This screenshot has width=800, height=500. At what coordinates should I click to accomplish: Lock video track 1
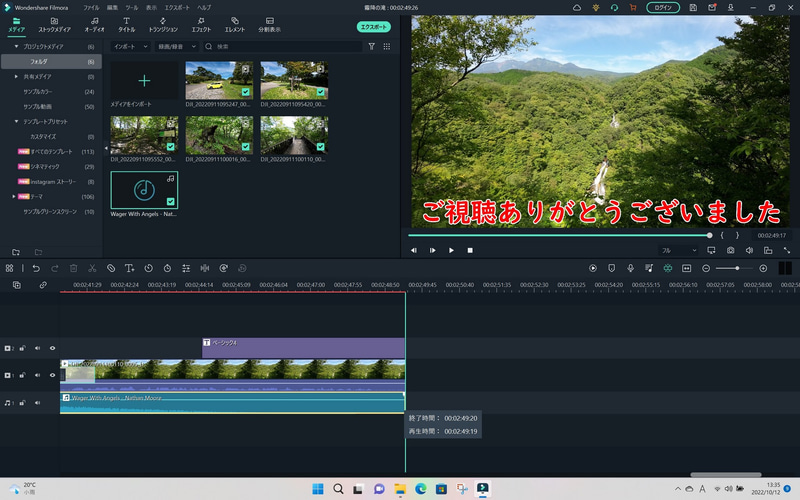click(x=22, y=375)
